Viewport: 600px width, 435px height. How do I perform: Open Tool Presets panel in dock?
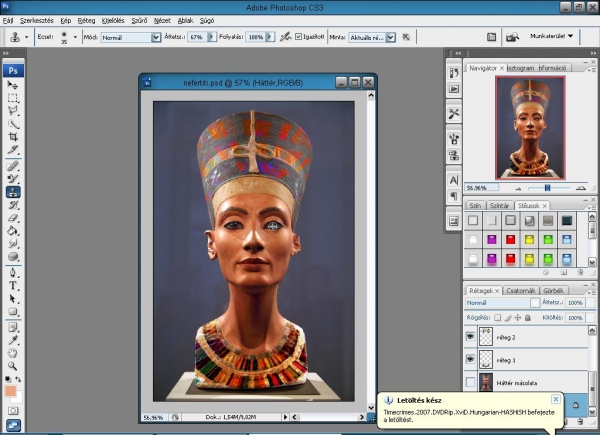pyautogui.click(x=454, y=114)
